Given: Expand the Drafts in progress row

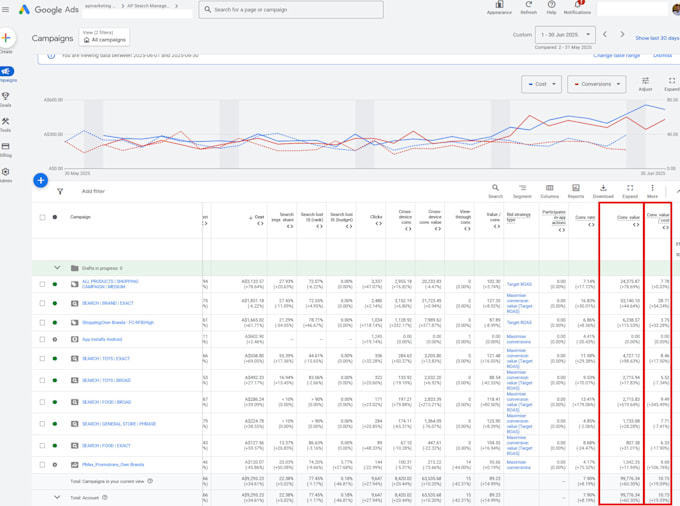Looking at the screenshot, I should pyautogui.click(x=57, y=268).
